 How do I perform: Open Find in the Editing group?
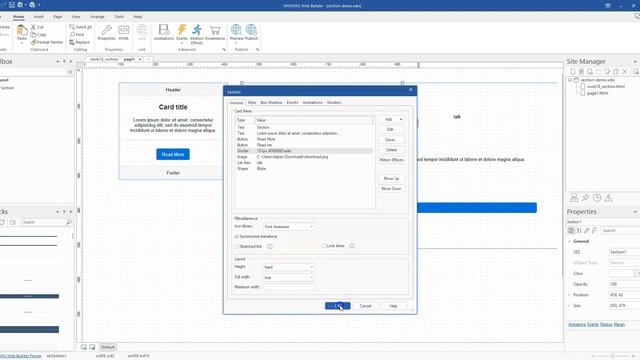pos(77,34)
